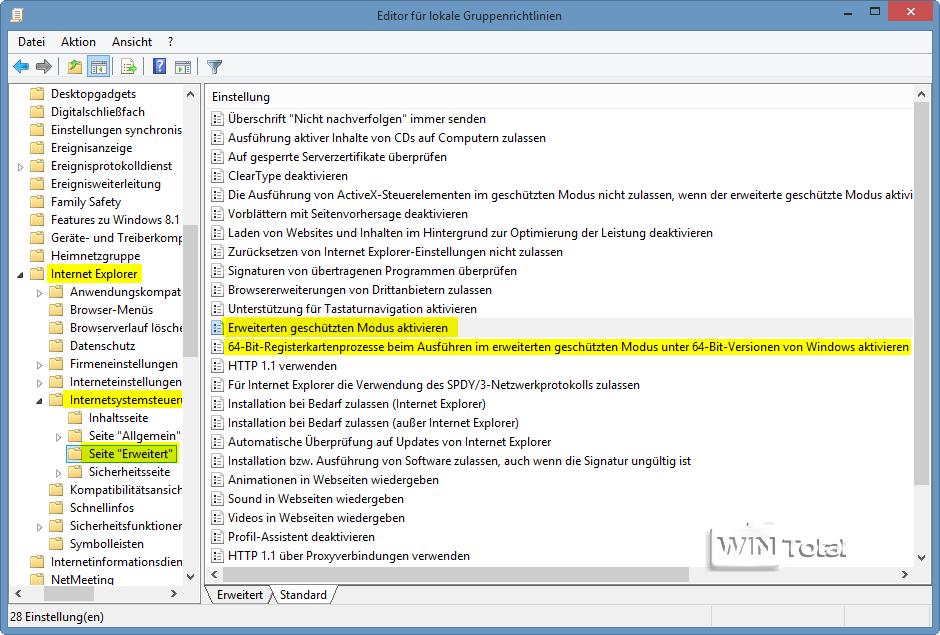Screen dimensions: 940x635
Task: Click the Export list toolbar icon
Action: pos(128,67)
